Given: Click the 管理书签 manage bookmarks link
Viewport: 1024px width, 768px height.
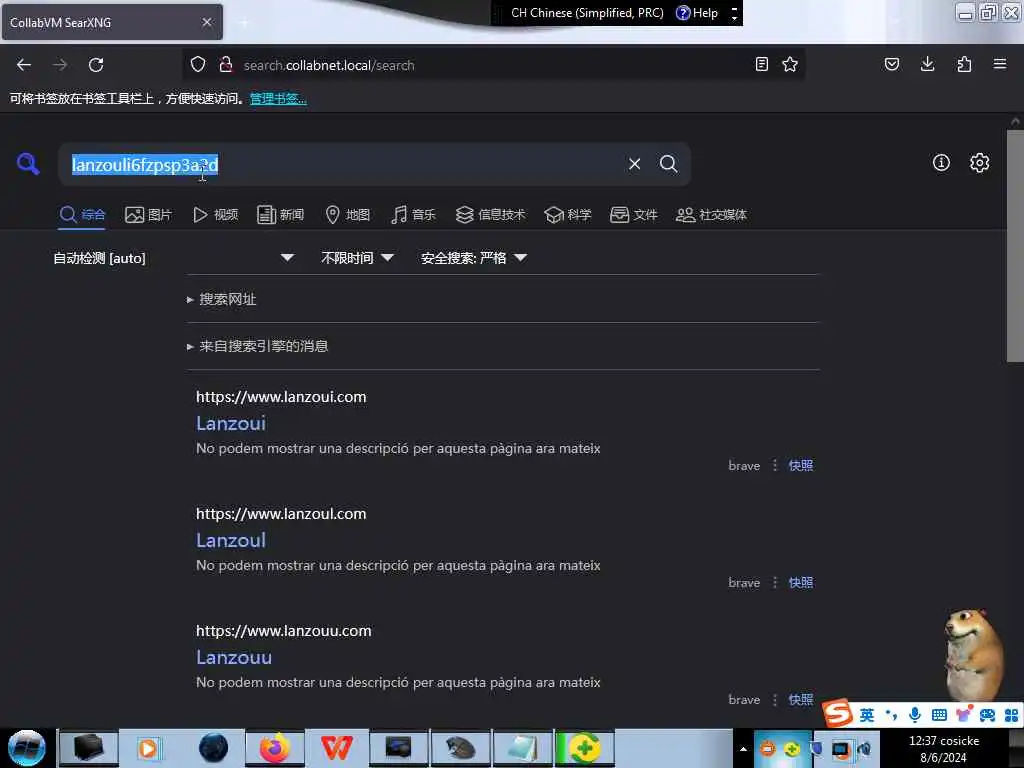Looking at the screenshot, I should pos(278,99).
